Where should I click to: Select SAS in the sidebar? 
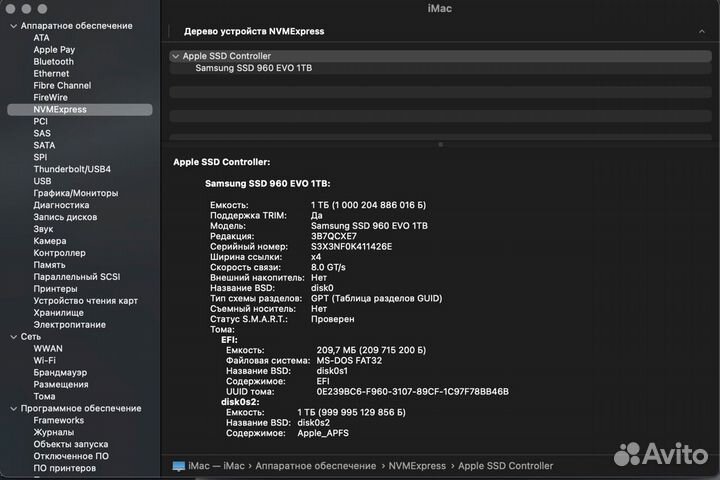point(42,133)
